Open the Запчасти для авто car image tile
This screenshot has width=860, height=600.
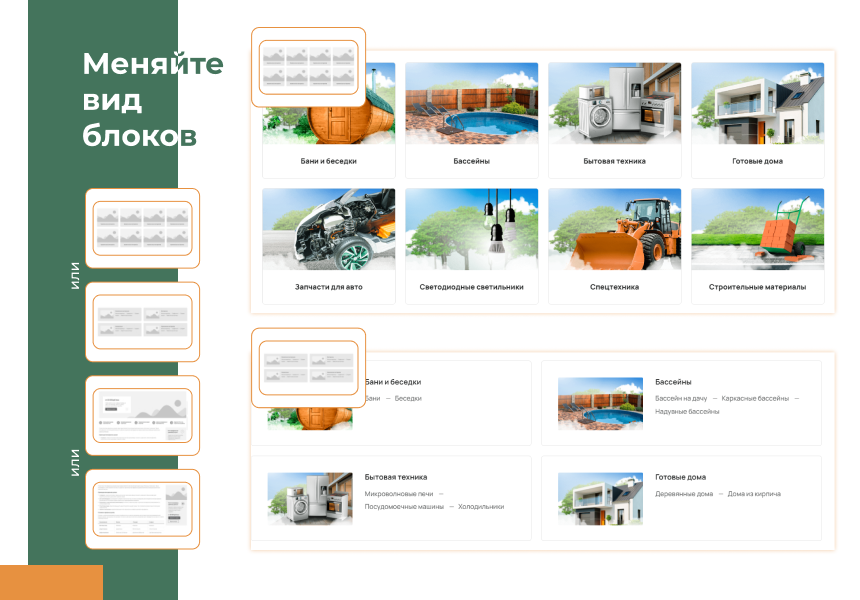[328, 230]
